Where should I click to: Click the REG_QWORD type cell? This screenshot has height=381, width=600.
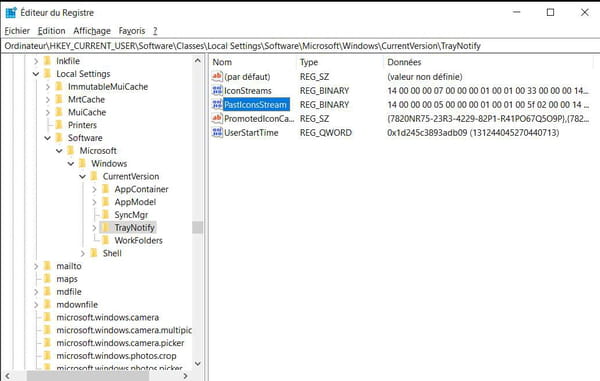pos(326,133)
